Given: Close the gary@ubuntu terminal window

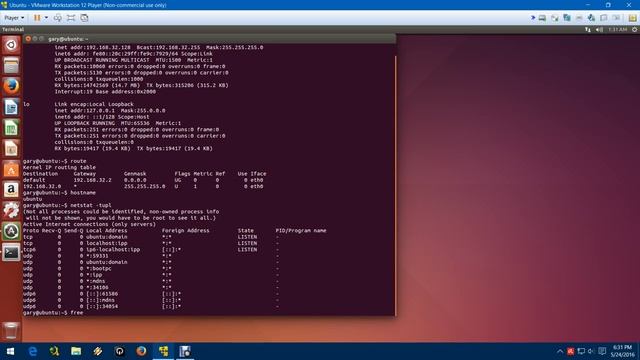Looking at the screenshot, I should pos(28,39).
